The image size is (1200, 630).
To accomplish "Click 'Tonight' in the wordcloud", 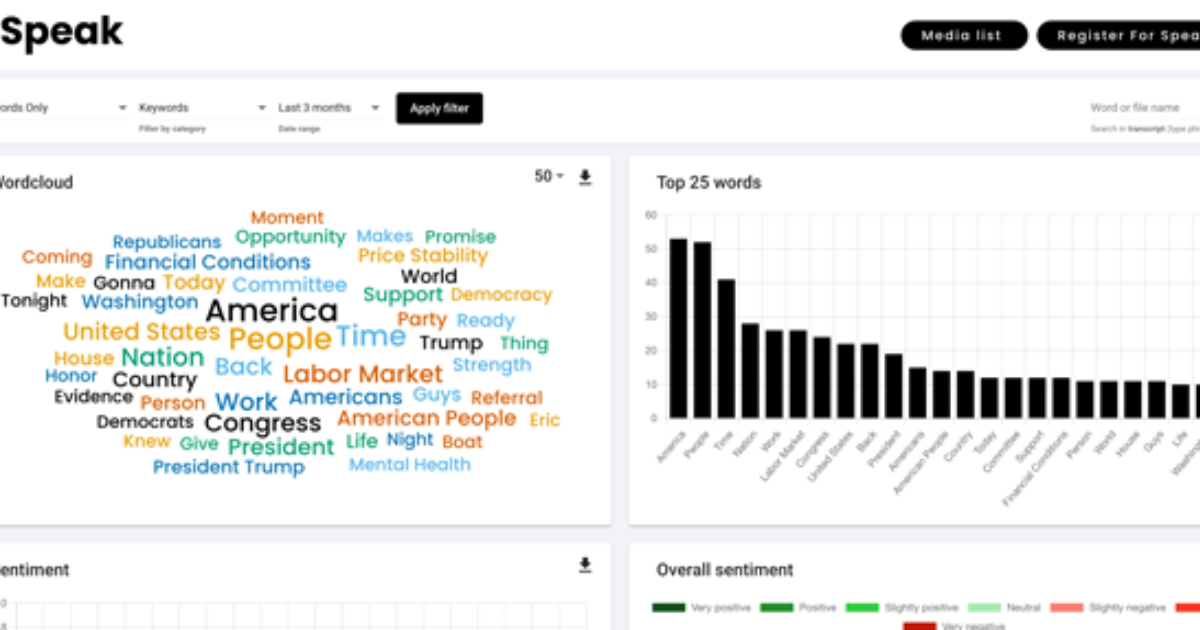I will [x=34, y=301].
